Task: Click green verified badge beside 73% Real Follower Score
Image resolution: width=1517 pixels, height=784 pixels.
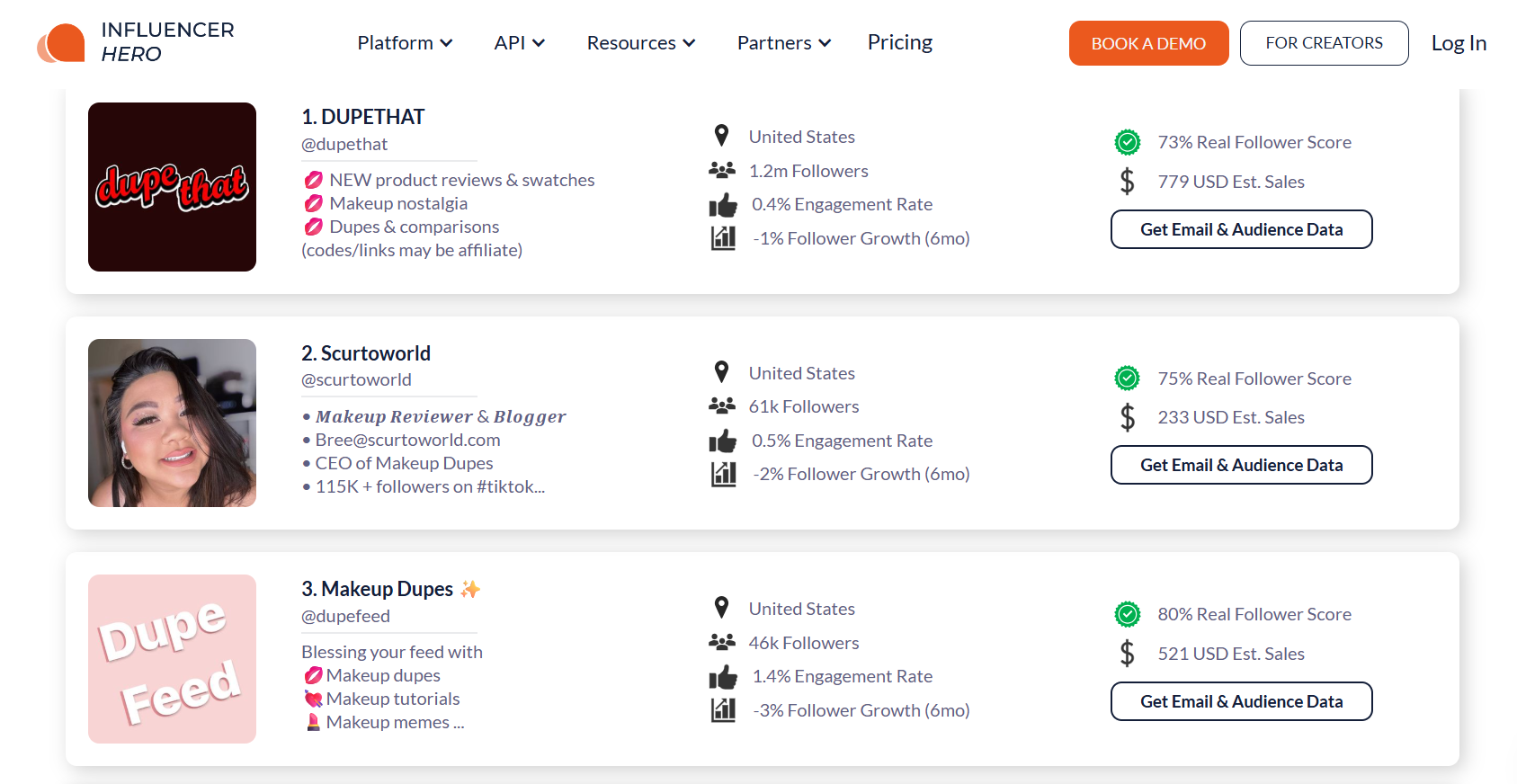Action: pos(1128,142)
